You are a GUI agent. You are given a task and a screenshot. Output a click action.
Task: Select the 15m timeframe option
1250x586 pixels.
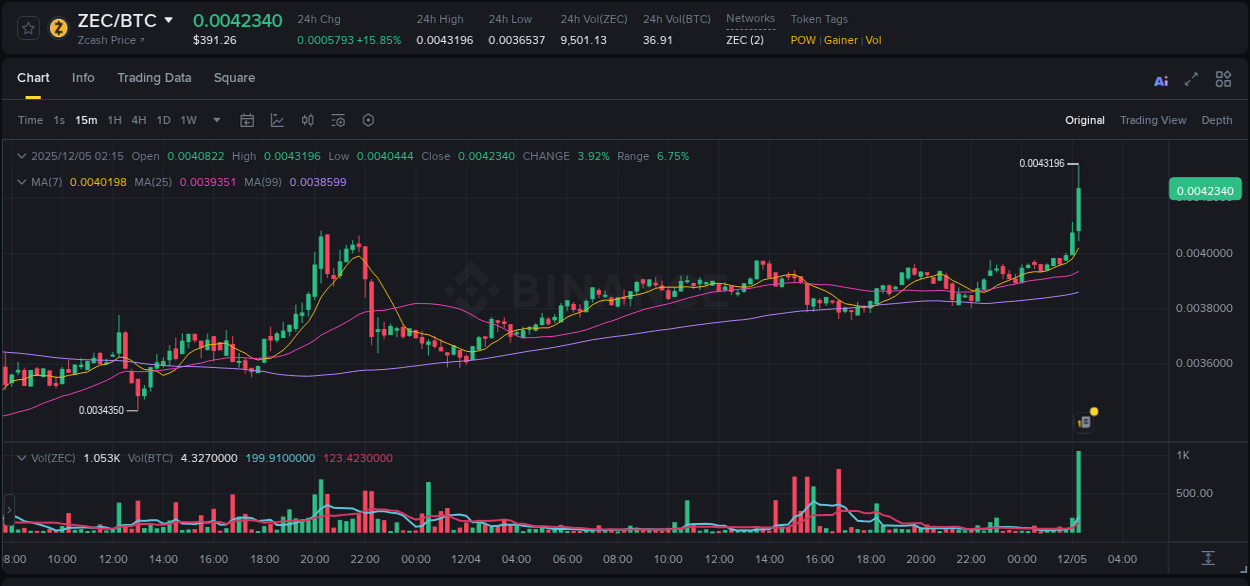click(x=85, y=120)
